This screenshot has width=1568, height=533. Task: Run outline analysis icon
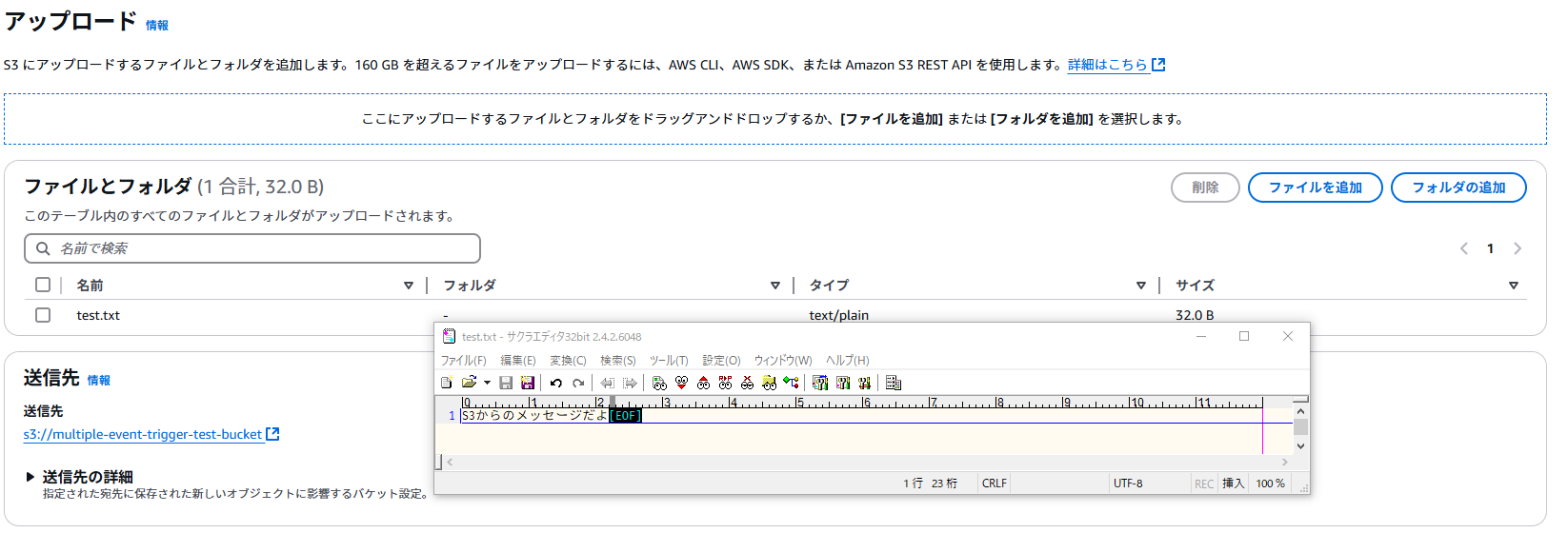coord(791,383)
